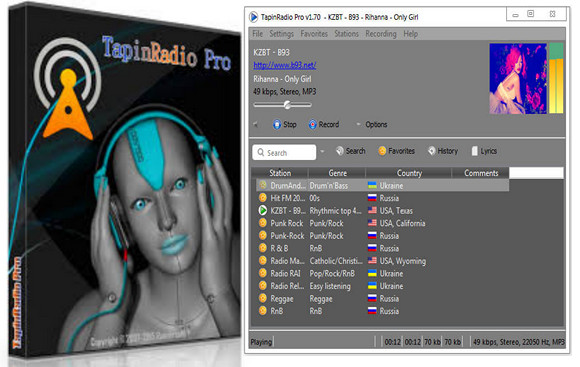The width and height of the screenshot is (580, 367).
Task: Sort by the Comments column header
Action: coord(480,173)
